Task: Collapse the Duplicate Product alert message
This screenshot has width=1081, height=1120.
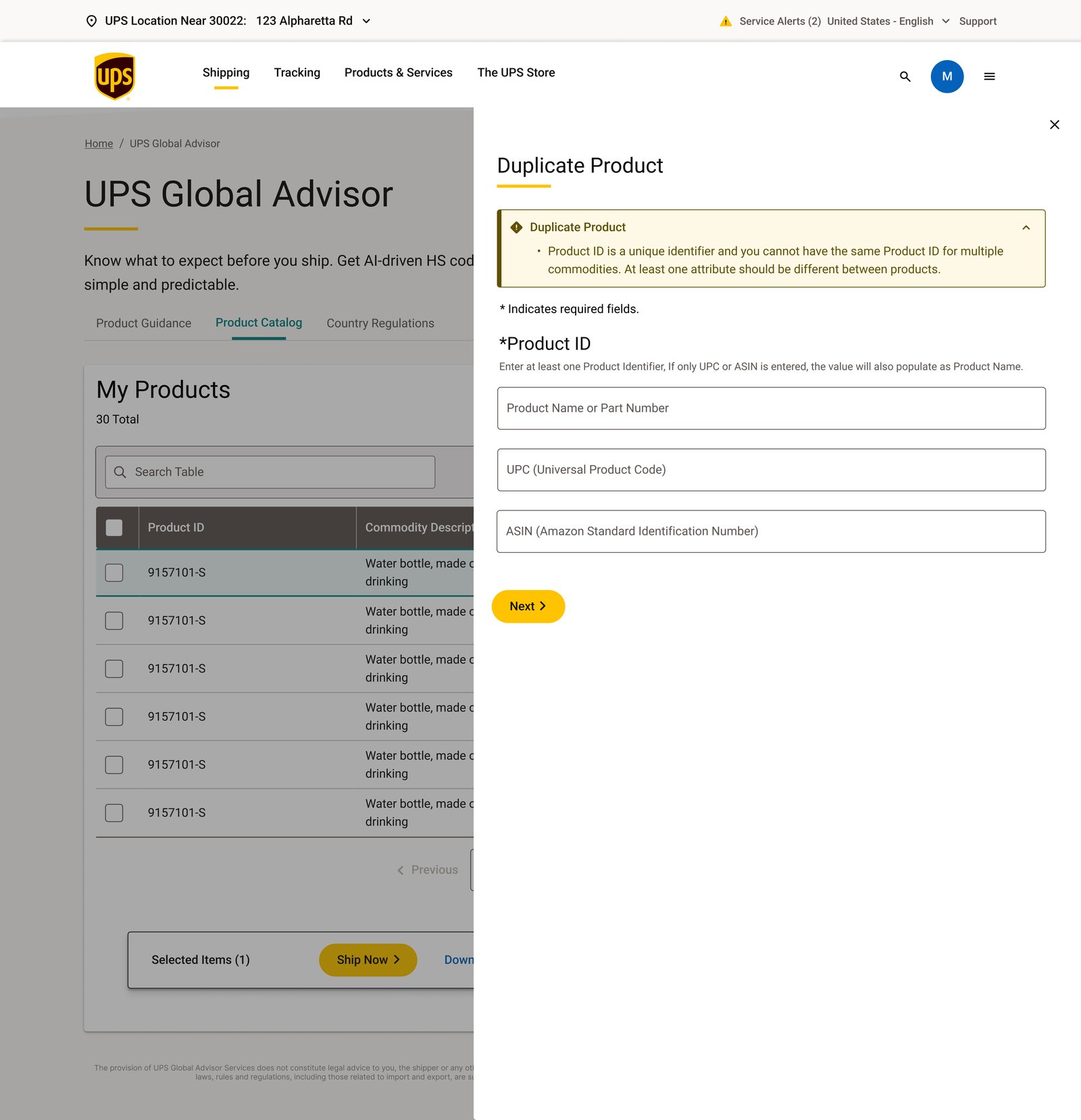Action: pos(1026,228)
